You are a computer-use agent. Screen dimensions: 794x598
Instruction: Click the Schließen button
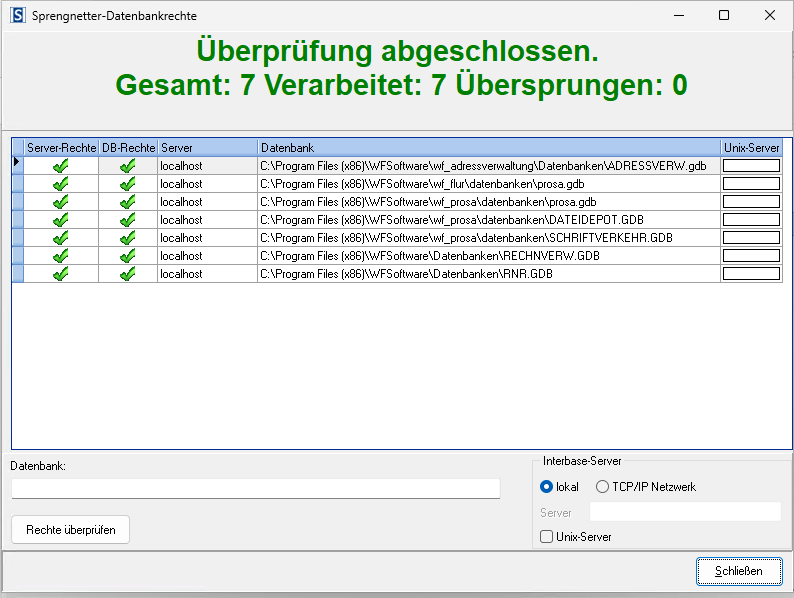pos(739,571)
